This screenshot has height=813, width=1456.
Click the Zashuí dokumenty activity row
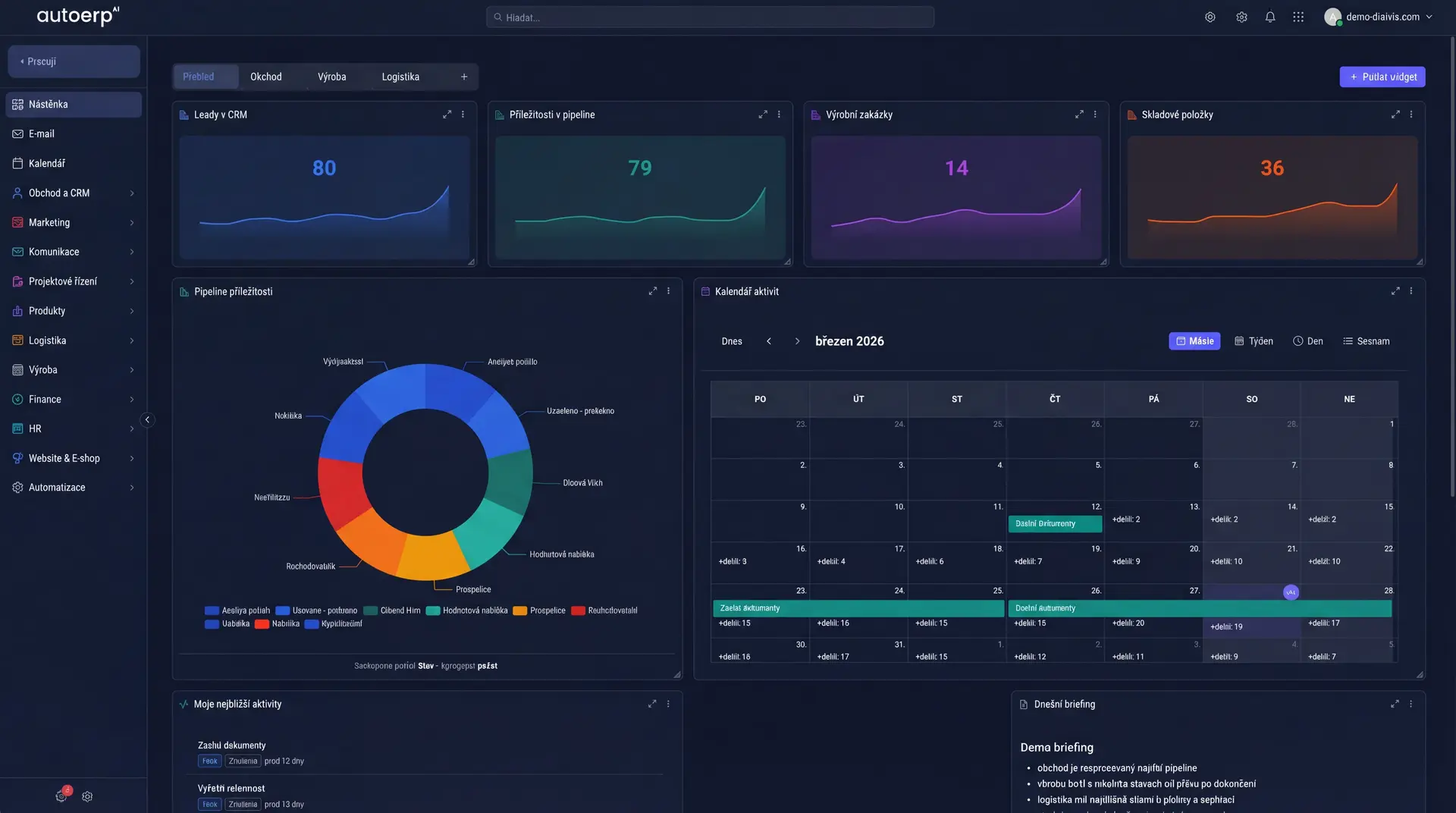425,753
